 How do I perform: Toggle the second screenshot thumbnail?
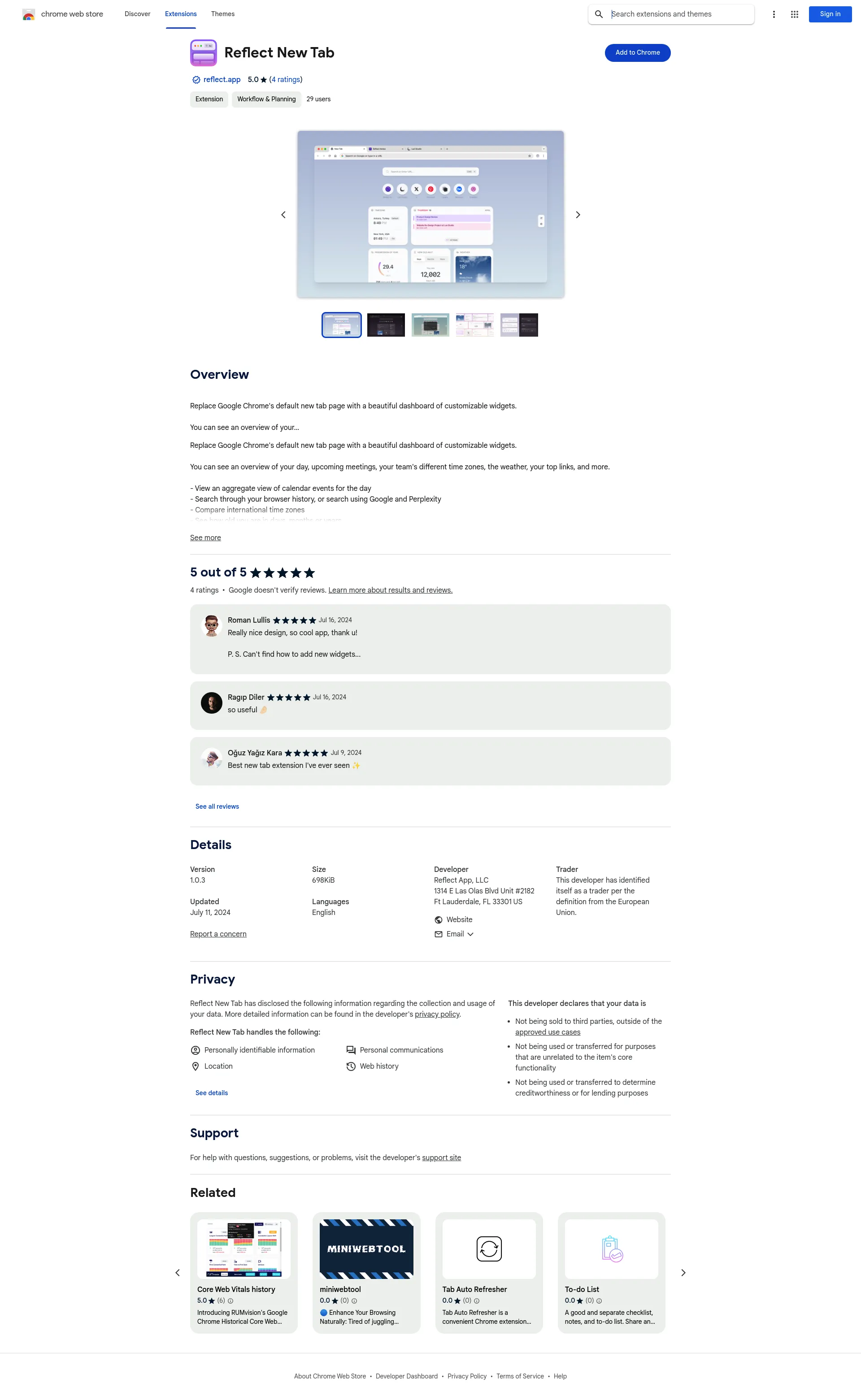(385, 324)
